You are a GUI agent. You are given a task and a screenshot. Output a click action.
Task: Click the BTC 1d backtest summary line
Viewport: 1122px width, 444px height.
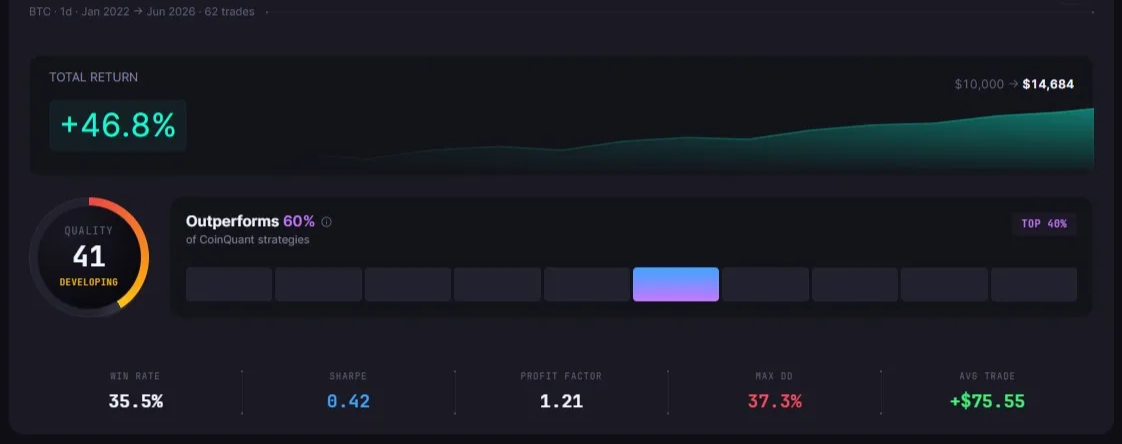point(142,12)
